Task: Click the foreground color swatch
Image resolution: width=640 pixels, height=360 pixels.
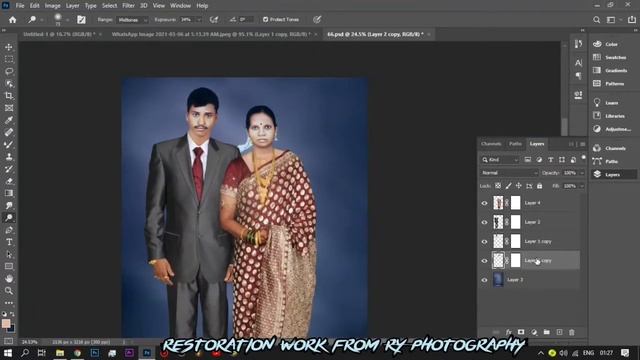Action: click(6, 324)
